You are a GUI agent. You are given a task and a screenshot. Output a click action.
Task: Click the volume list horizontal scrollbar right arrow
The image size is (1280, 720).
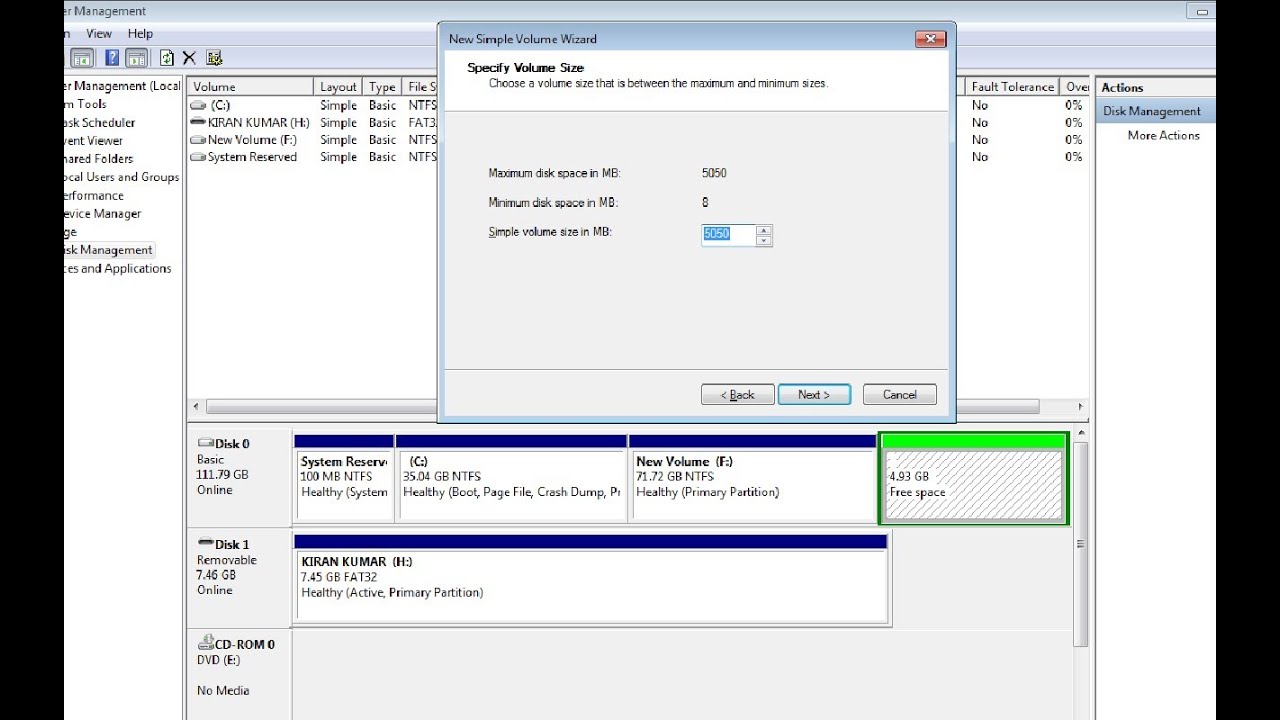(x=1081, y=407)
